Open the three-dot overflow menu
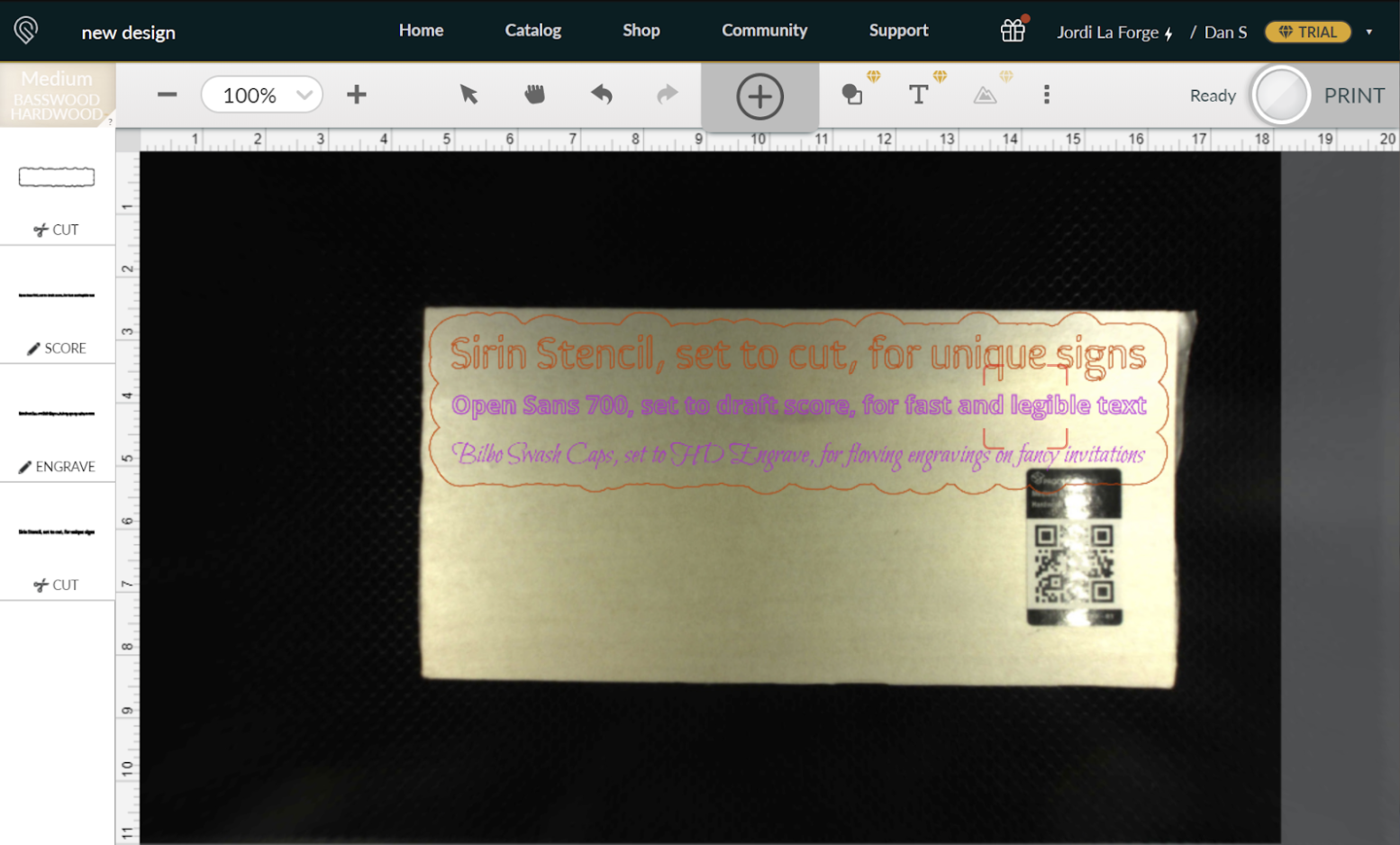 (1046, 94)
